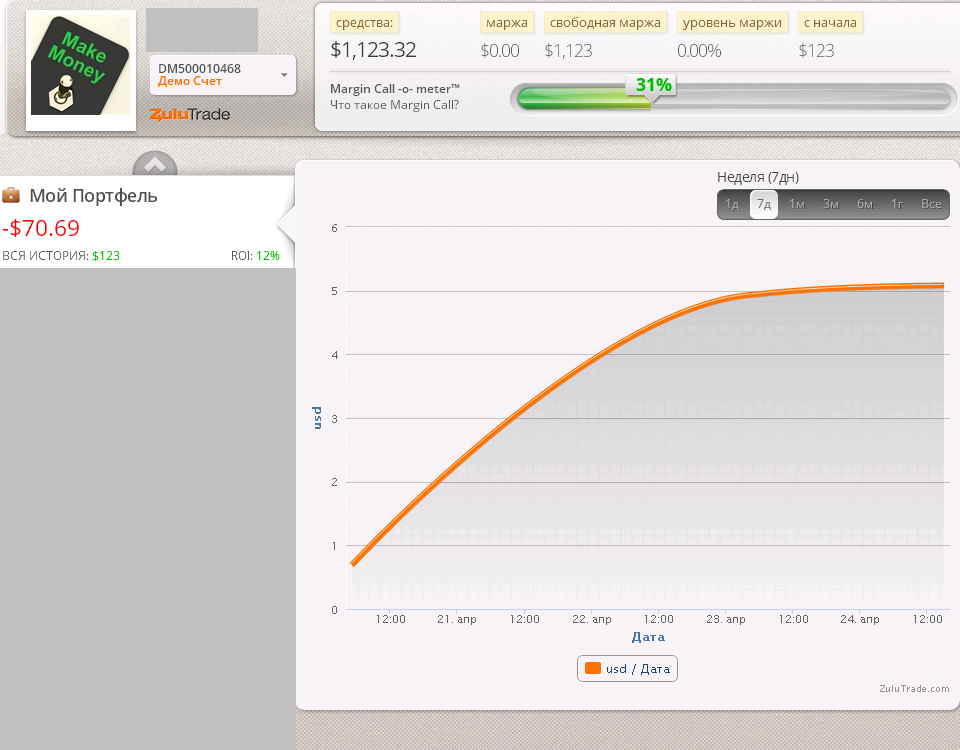Click the 24. апр axis date label
The height and width of the screenshot is (750, 960).
click(860, 619)
